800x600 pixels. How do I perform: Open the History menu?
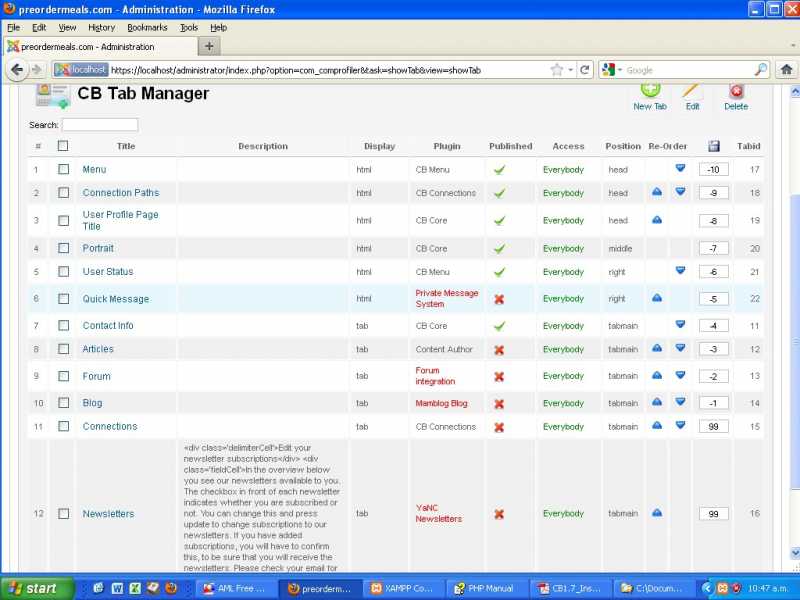101,28
